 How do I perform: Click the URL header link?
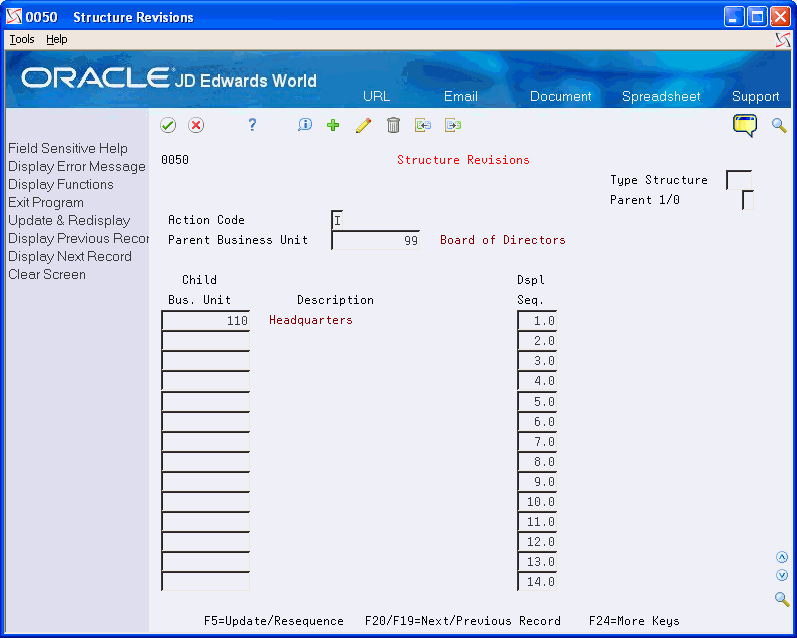click(x=377, y=96)
